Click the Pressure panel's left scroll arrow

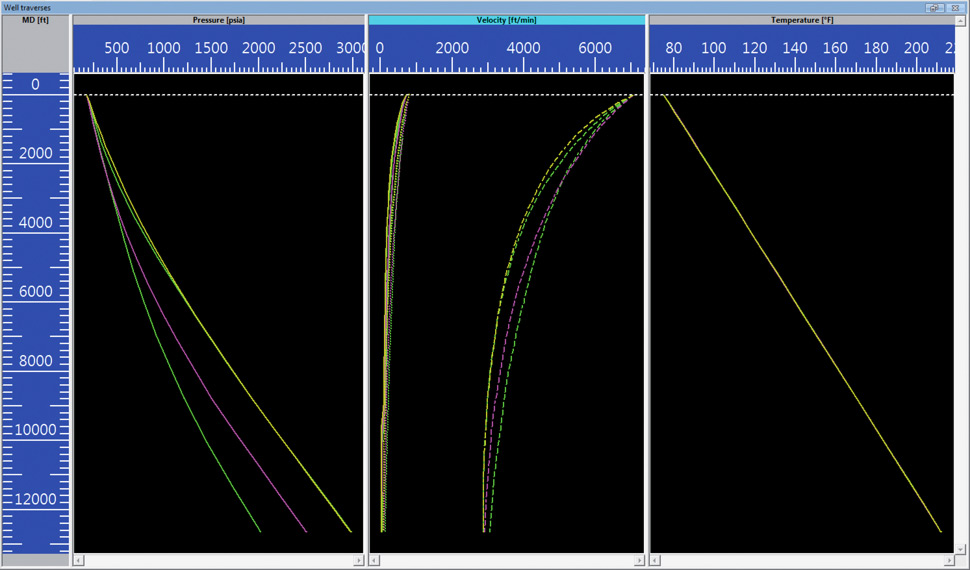(x=79, y=561)
